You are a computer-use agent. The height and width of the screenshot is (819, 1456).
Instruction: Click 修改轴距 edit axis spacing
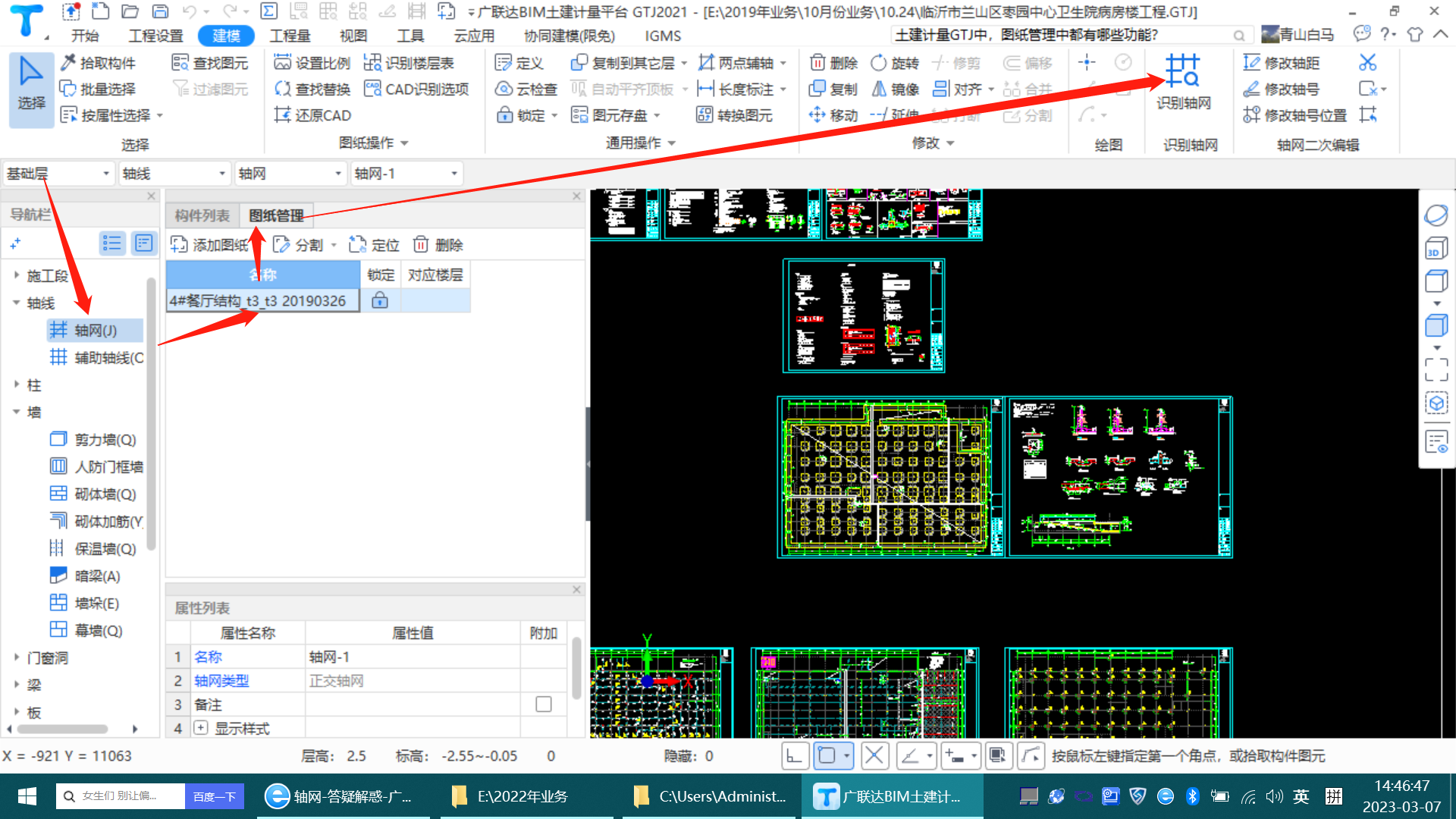pyautogui.click(x=1282, y=63)
